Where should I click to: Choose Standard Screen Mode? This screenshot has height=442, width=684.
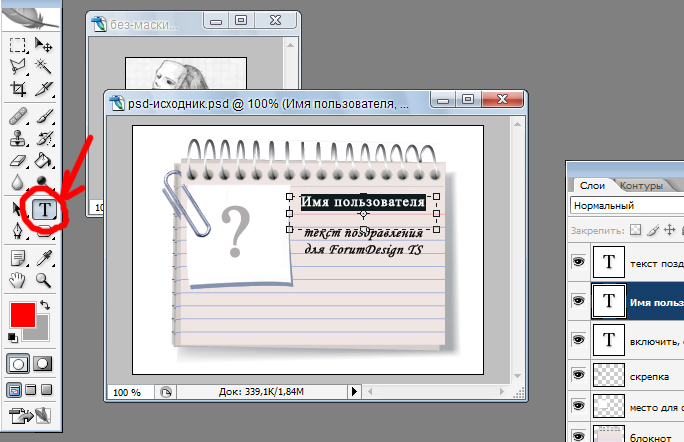click(x=14, y=390)
